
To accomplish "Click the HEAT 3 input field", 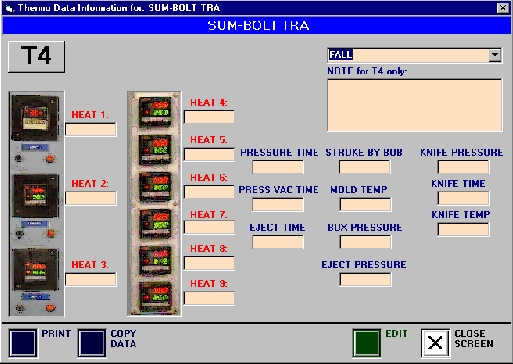I will (x=91, y=279).
